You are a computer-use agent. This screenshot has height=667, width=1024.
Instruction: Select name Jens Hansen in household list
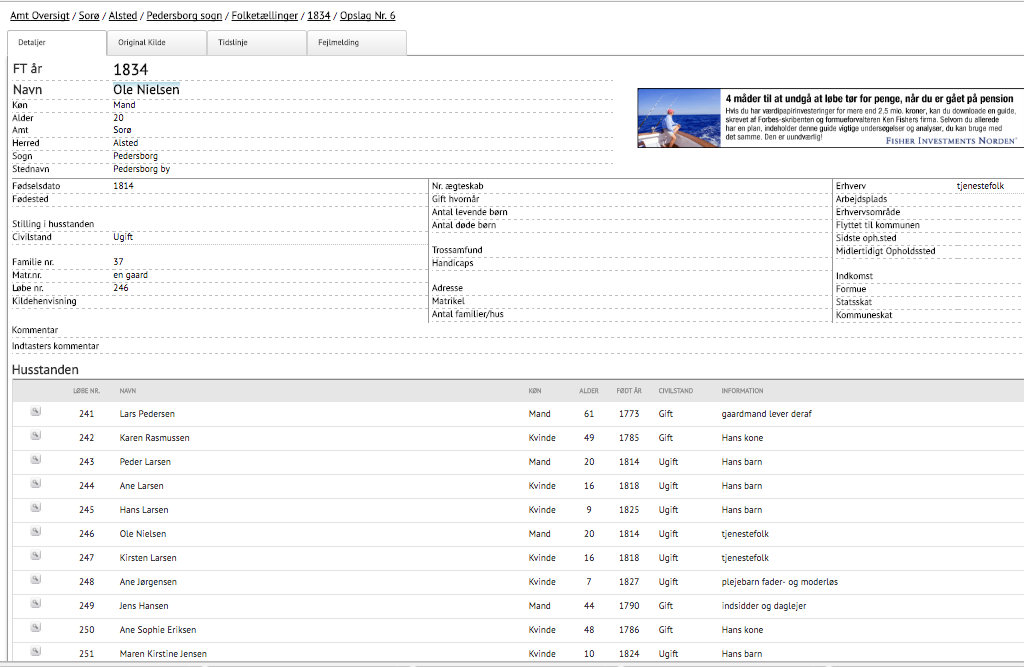pos(144,606)
